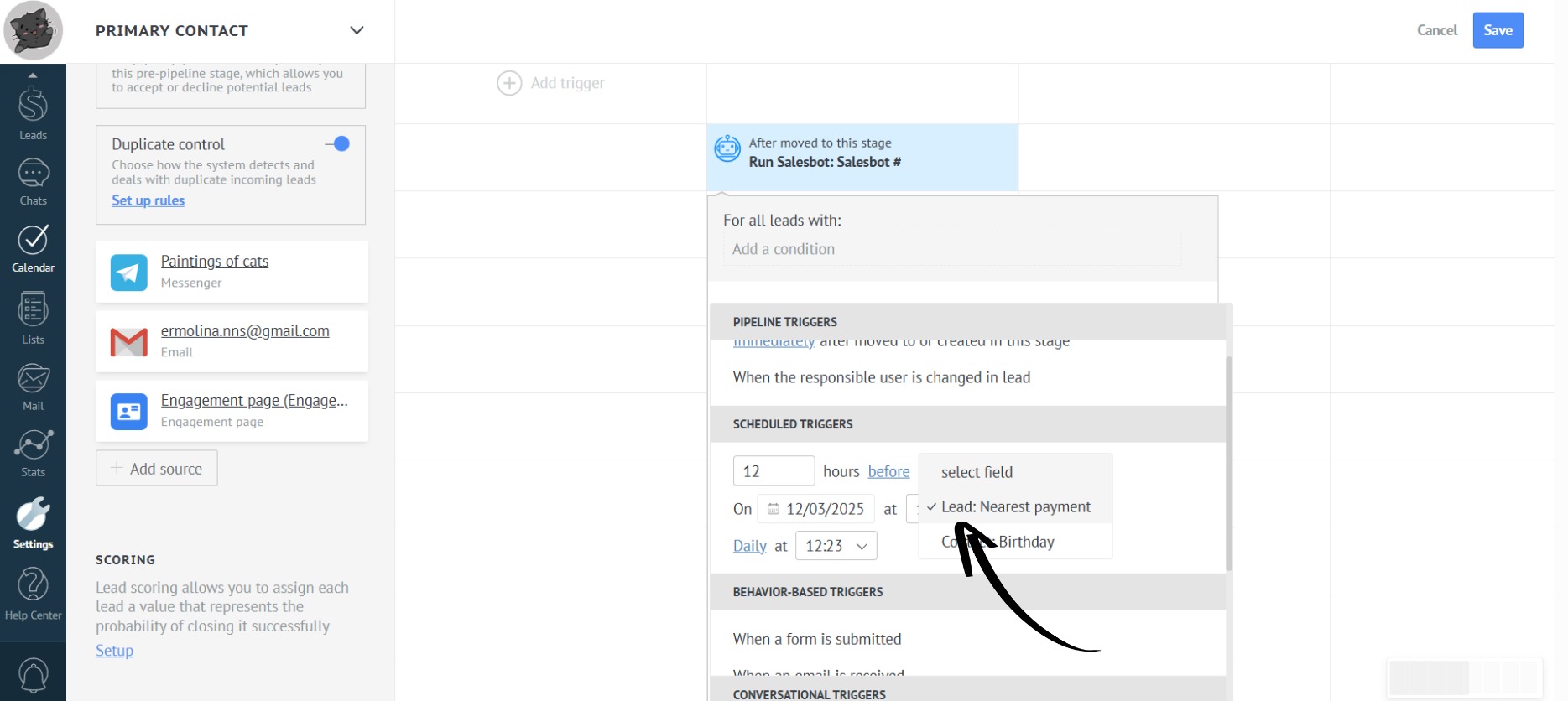Open the Lists section
Viewport: 1568px width, 701px height.
point(33,319)
